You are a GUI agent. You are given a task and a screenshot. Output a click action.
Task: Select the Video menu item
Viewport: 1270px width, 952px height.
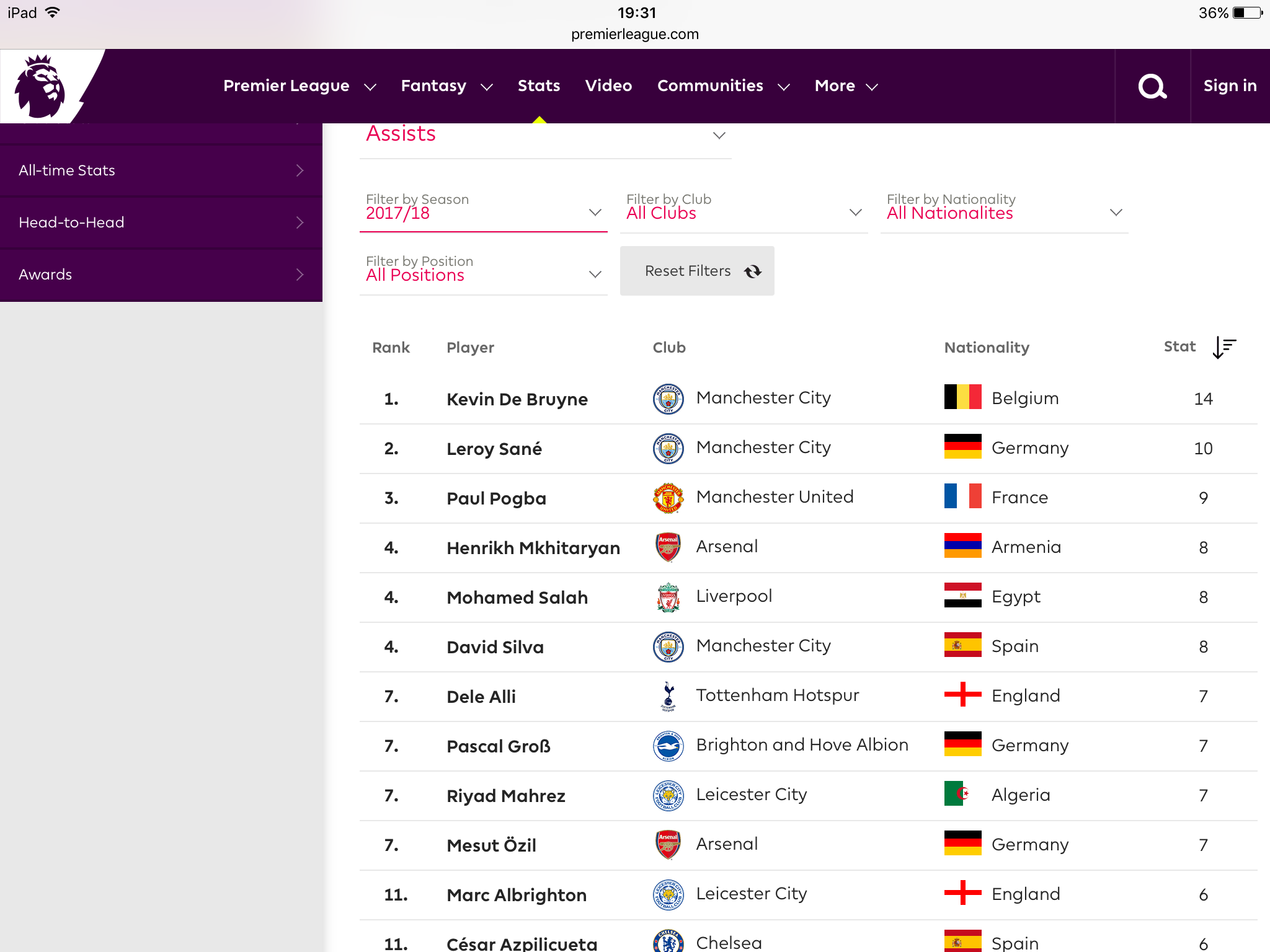(608, 86)
